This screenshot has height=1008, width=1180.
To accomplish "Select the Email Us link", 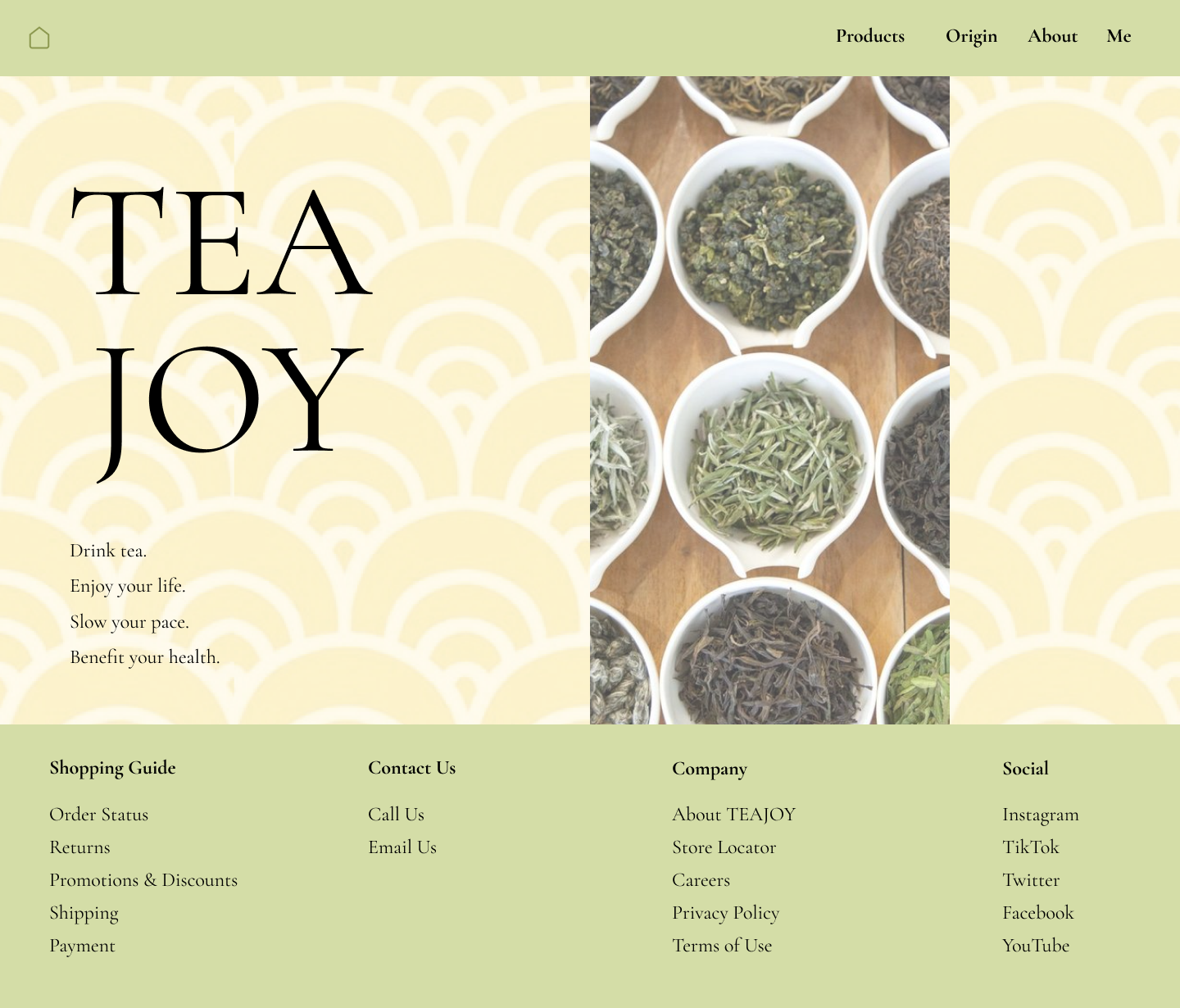I will click(402, 847).
